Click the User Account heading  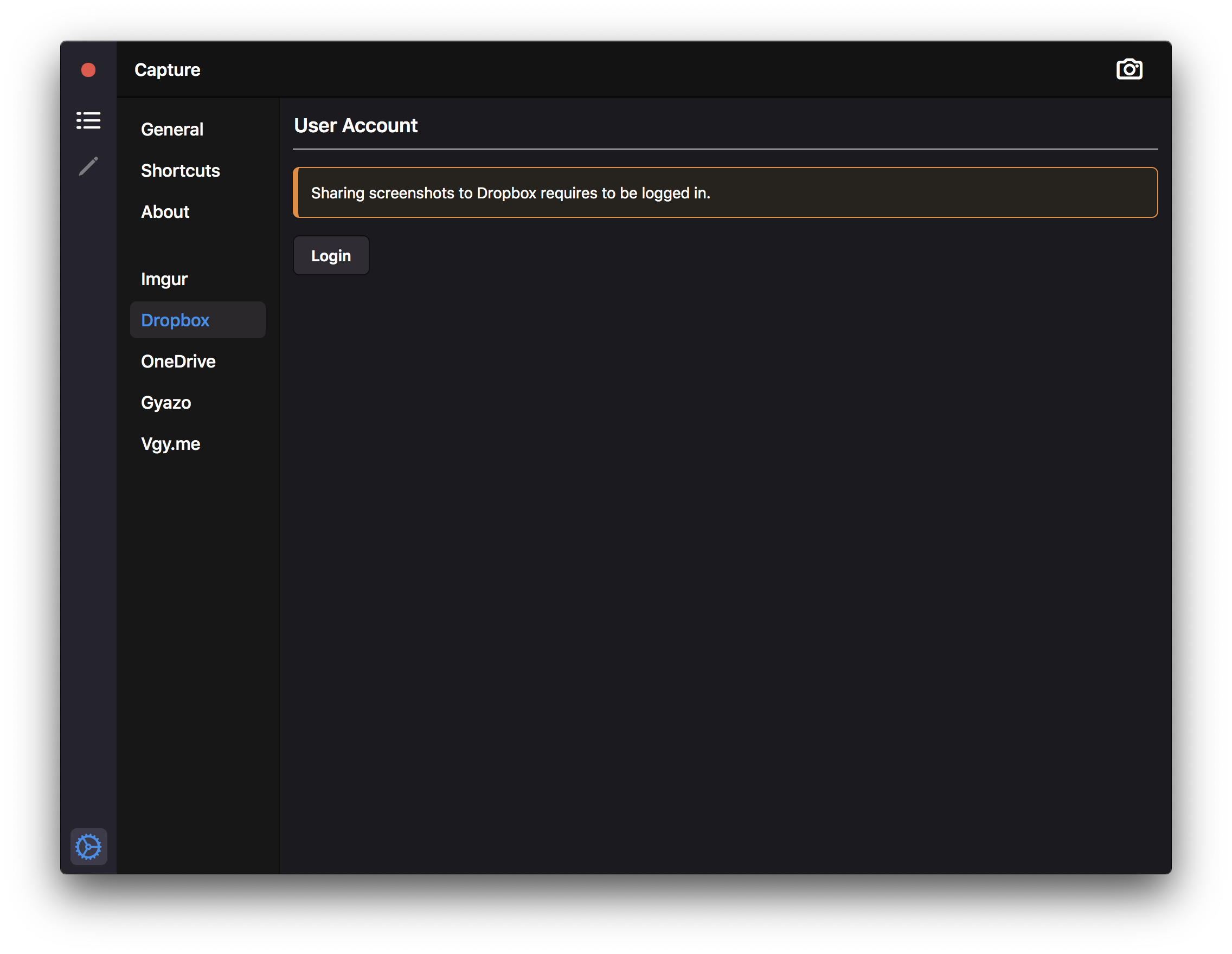click(355, 125)
